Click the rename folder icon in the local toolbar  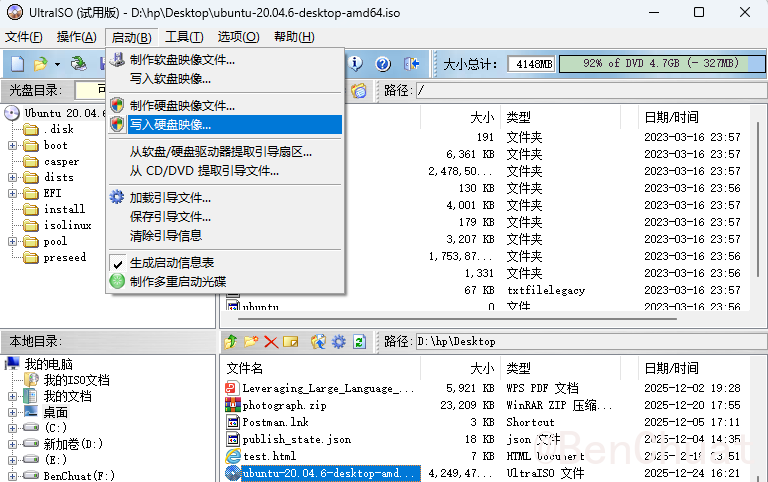[x=290, y=341]
